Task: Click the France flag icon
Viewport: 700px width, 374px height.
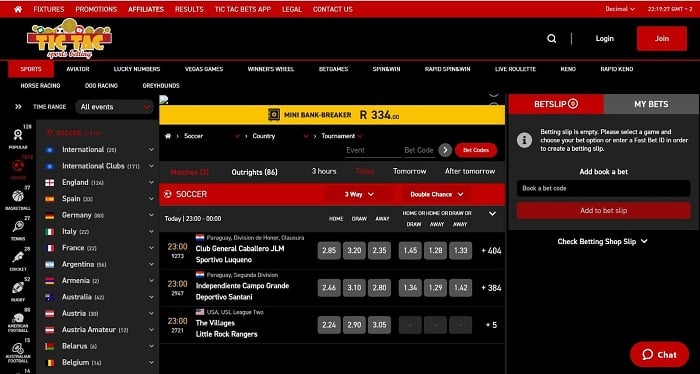Action: [x=50, y=248]
